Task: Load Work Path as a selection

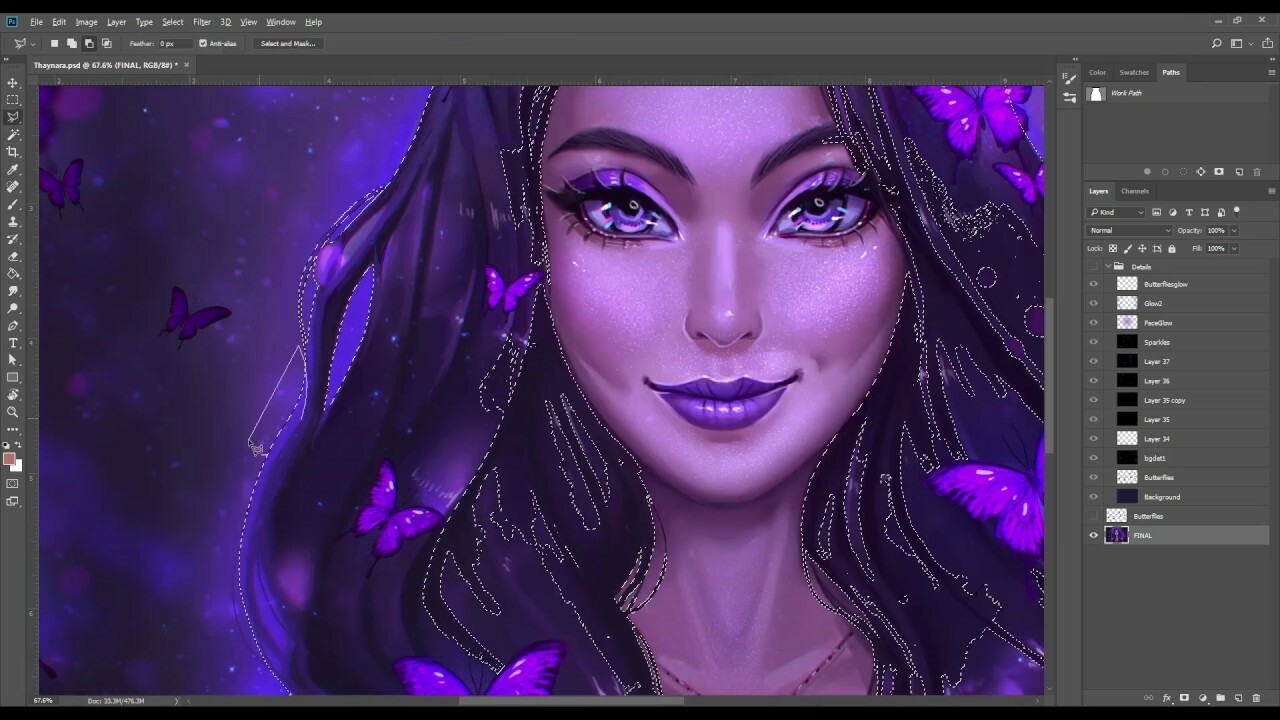Action: [x=1183, y=171]
